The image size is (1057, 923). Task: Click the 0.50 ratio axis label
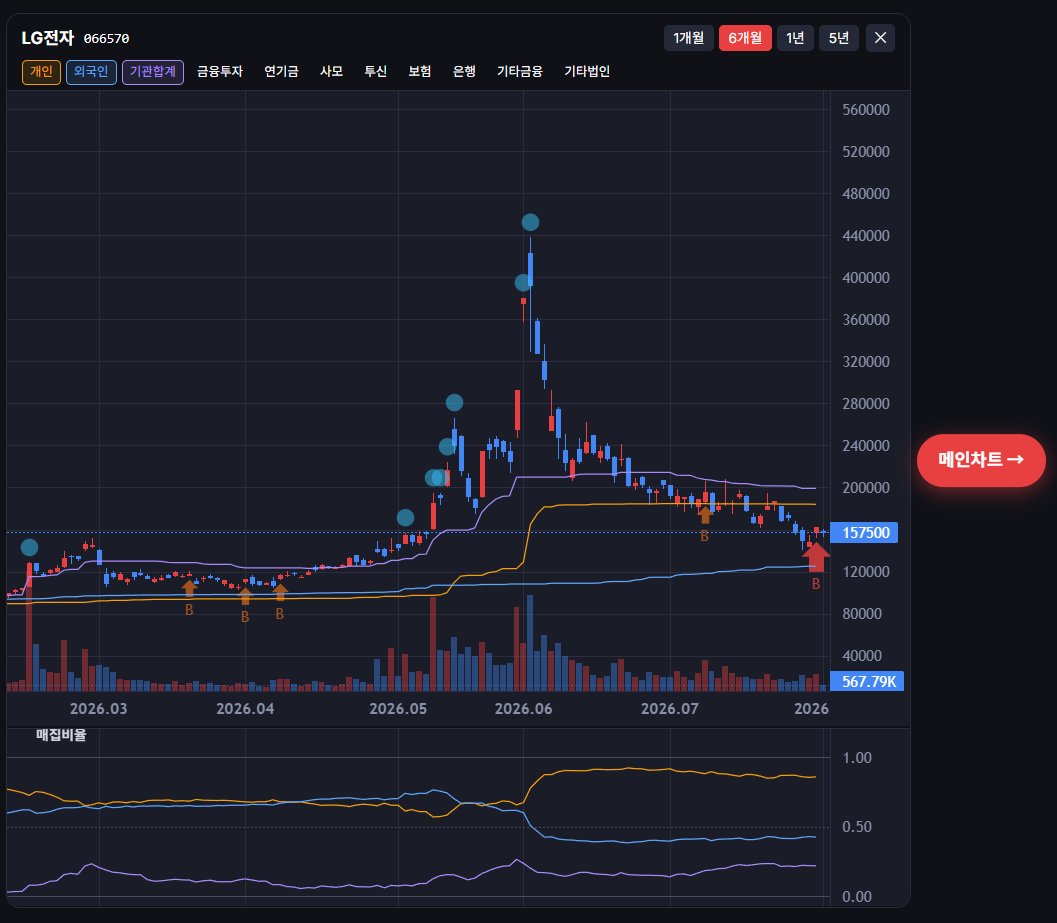pyautogui.click(x=857, y=827)
